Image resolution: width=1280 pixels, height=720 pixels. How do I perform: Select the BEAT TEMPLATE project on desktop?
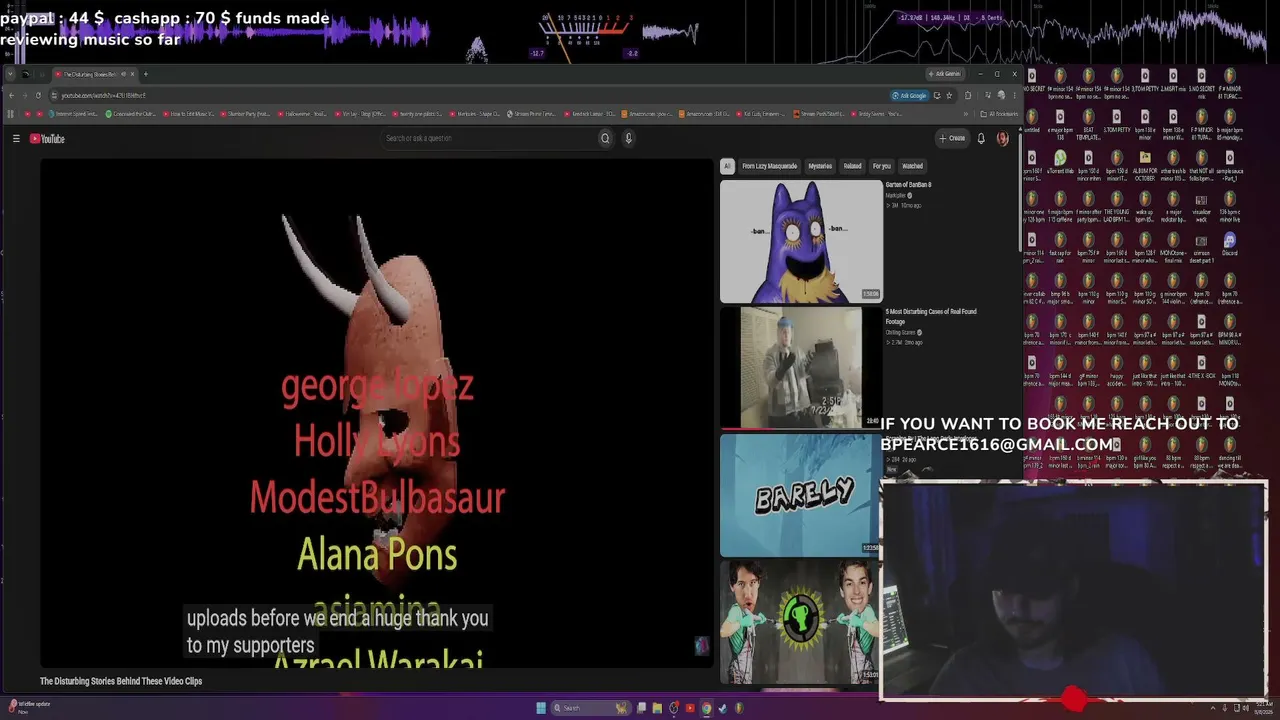click(x=1088, y=122)
